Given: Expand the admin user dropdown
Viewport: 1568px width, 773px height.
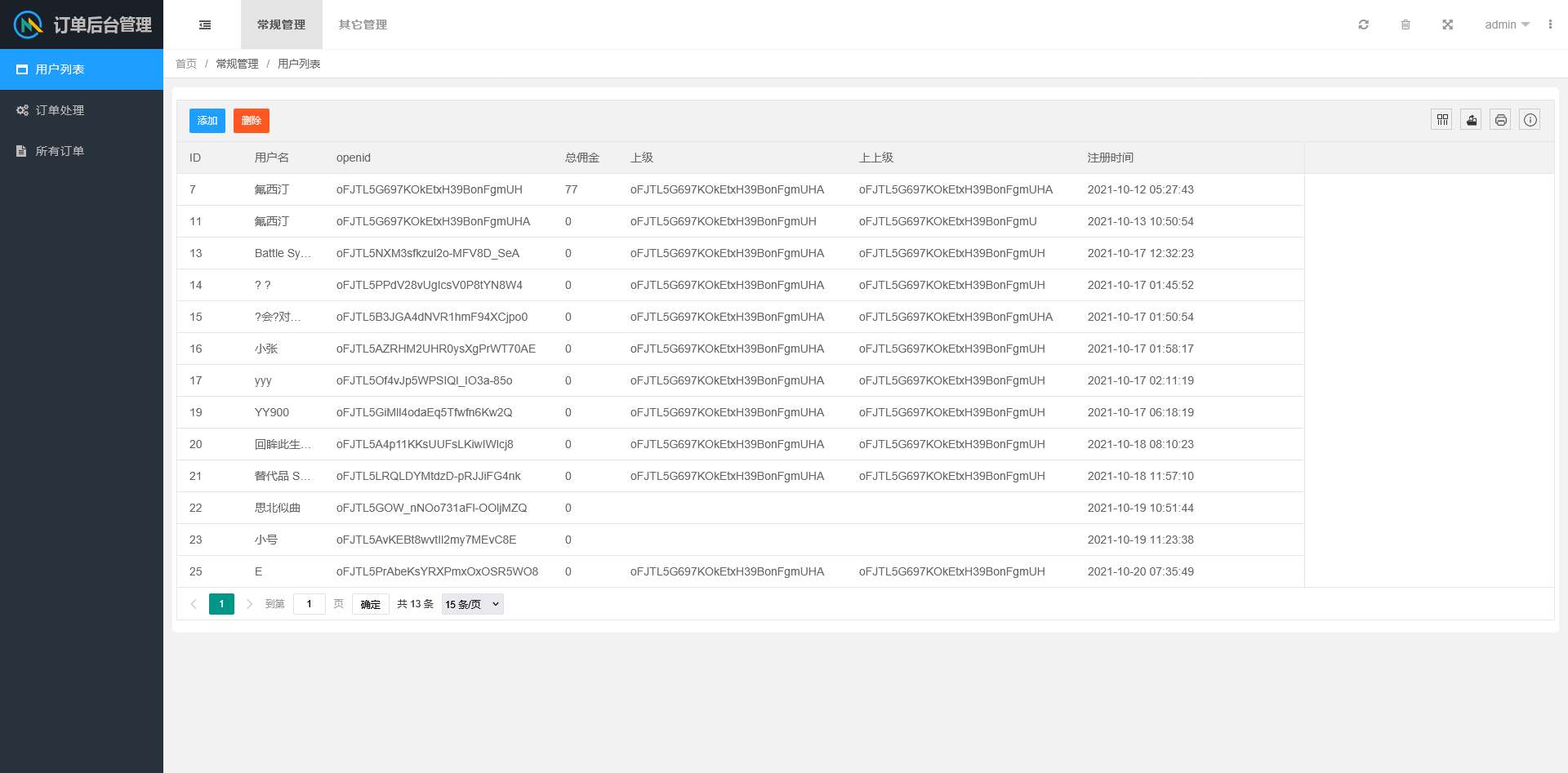Looking at the screenshot, I should point(1507,25).
